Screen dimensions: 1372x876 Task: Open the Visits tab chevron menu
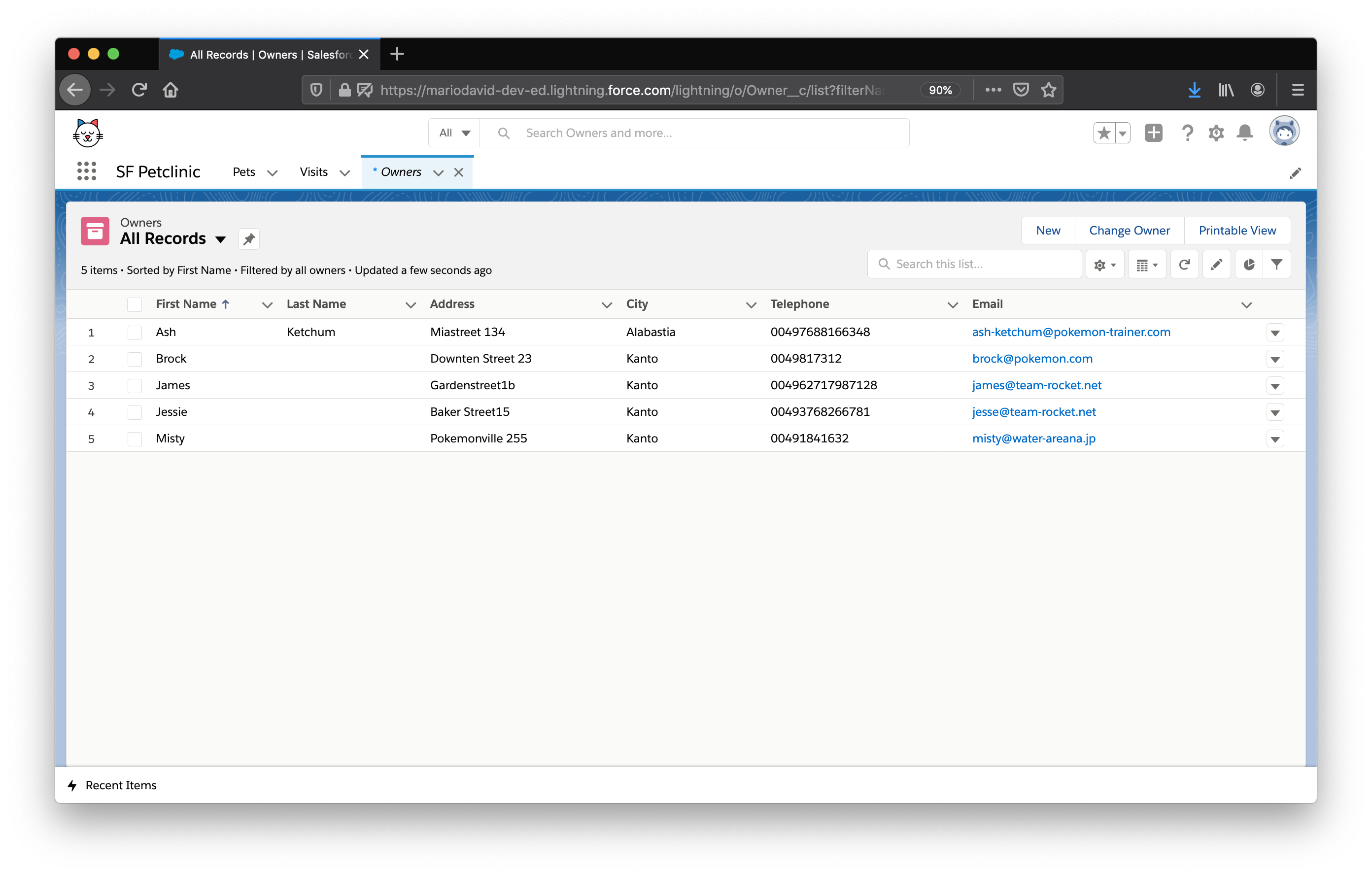pyautogui.click(x=344, y=172)
